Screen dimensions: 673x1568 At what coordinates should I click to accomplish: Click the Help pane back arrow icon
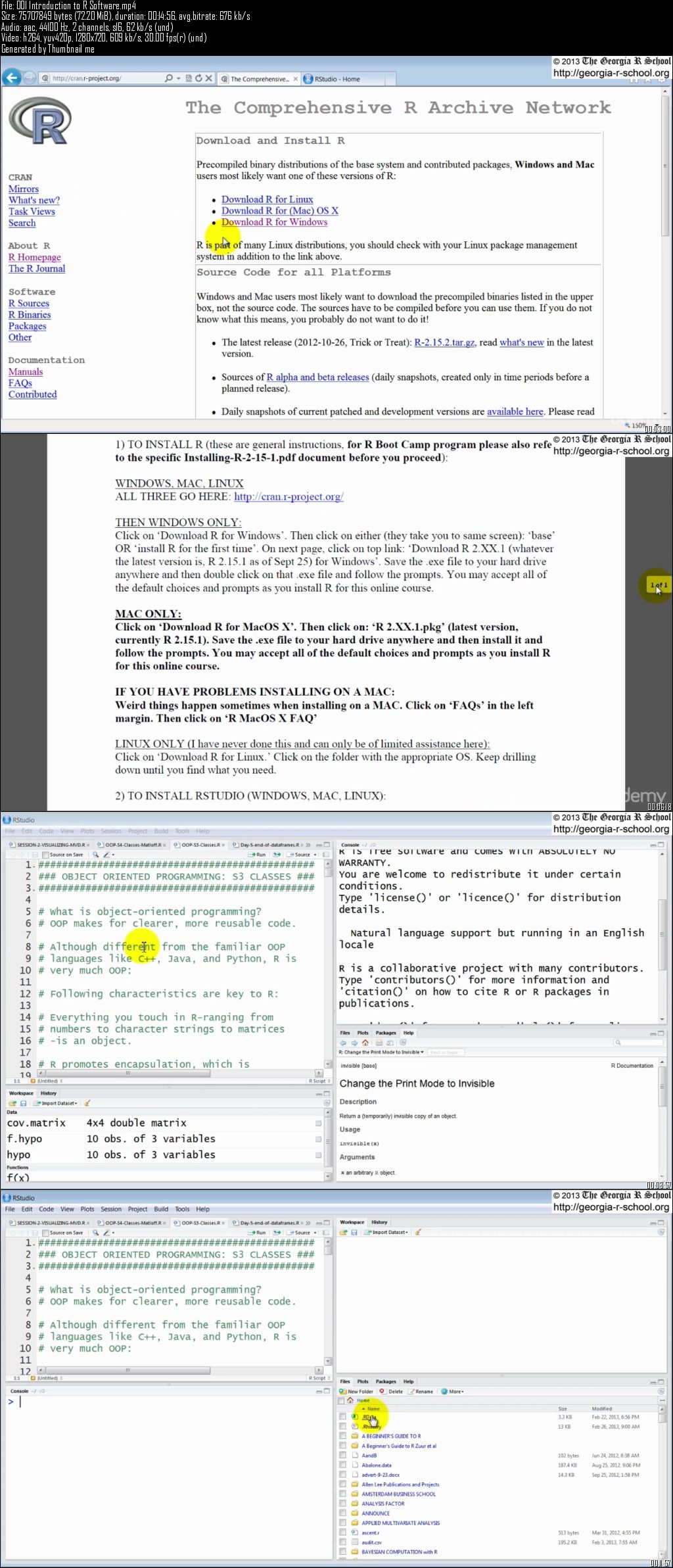click(x=343, y=1043)
